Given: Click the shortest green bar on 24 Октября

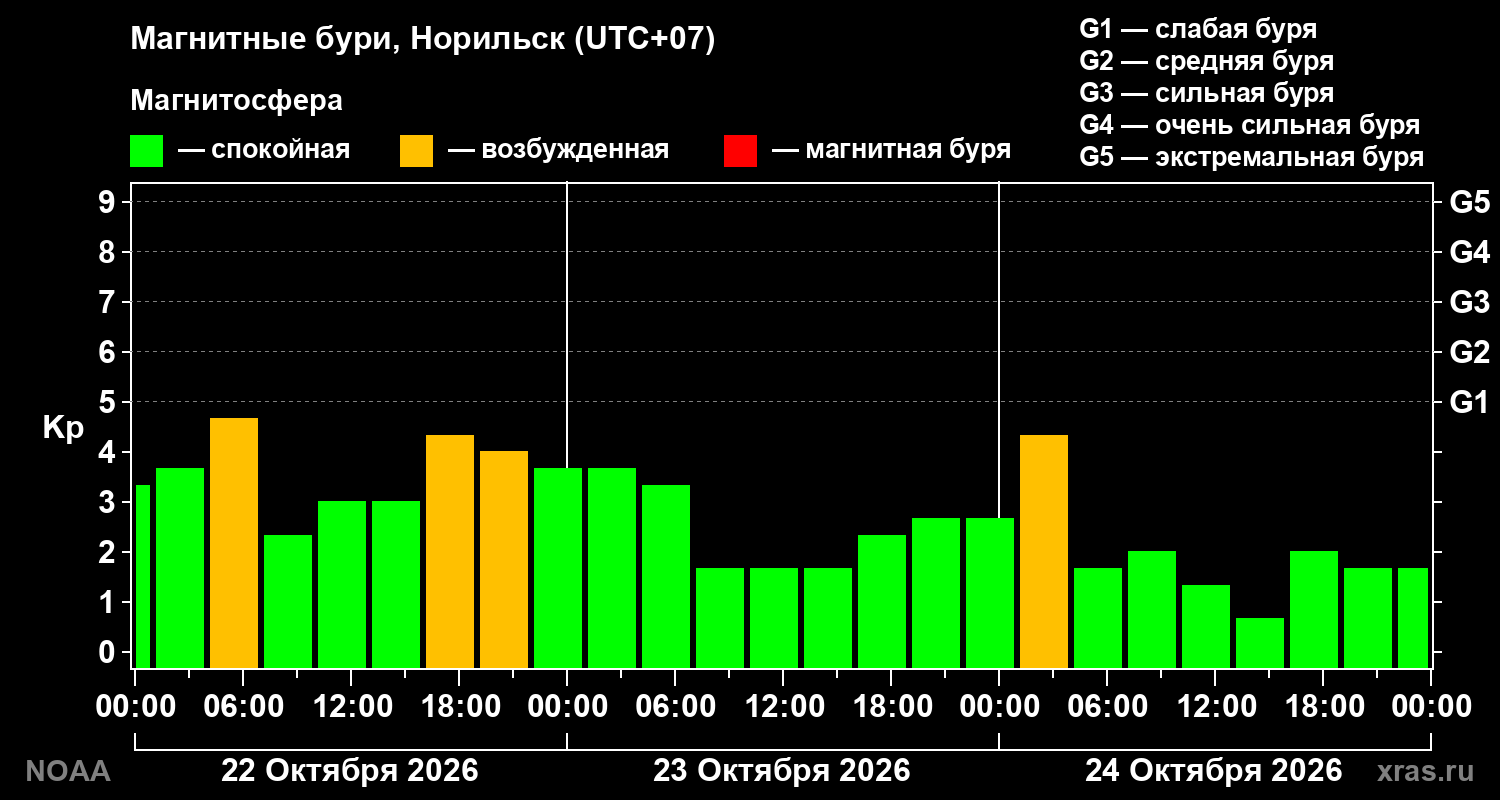Looking at the screenshot, I should (x=1260, y=643).
